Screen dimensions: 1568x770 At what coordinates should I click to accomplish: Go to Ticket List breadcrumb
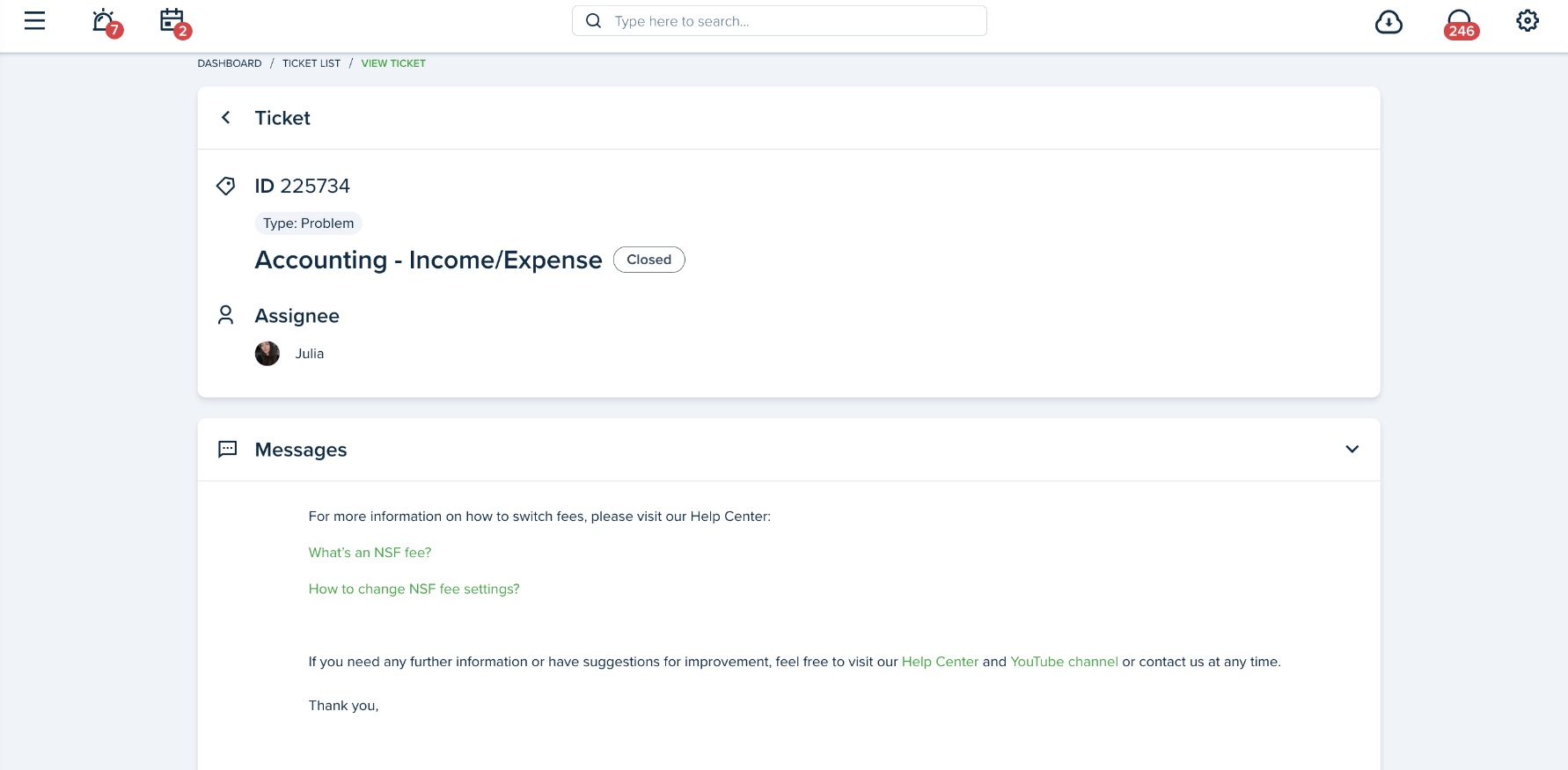(x=311, y=63)
